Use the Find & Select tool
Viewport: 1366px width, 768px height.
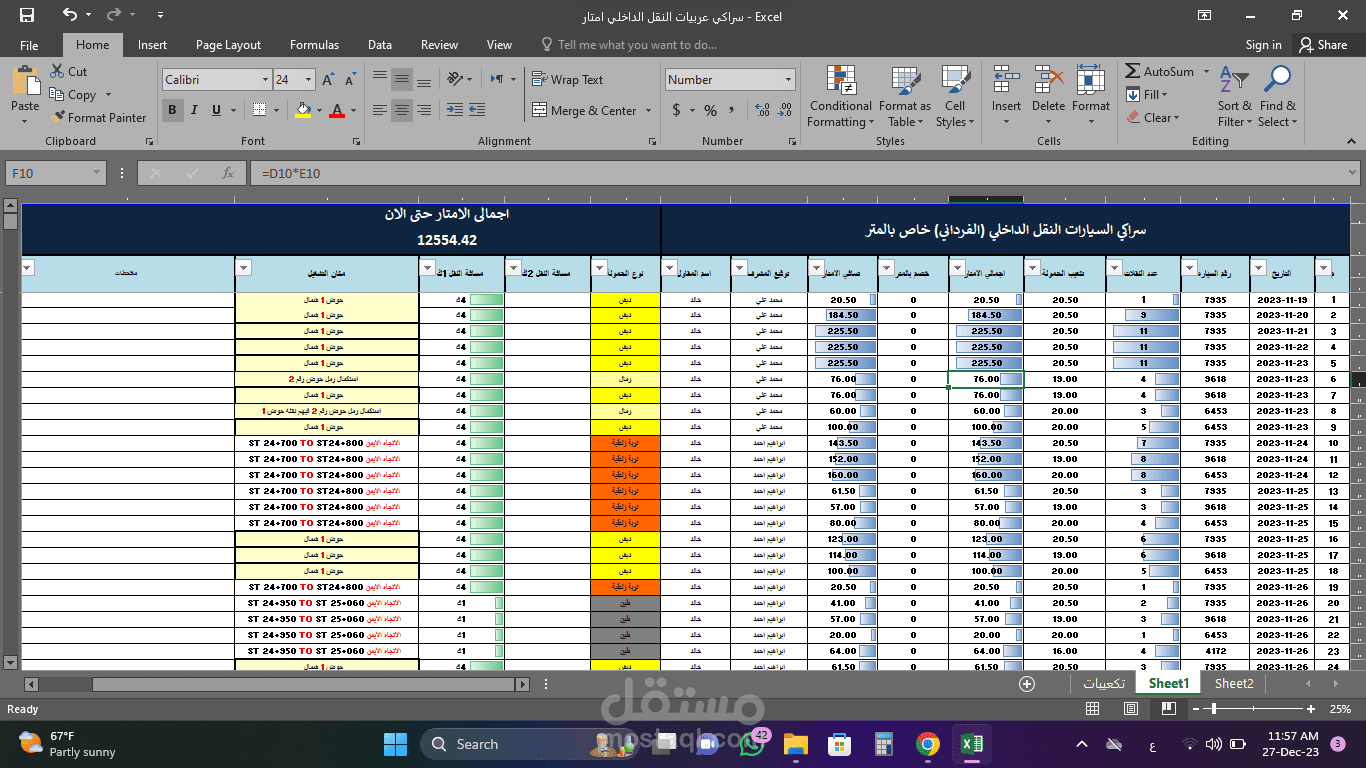[x=1277, y=97]
